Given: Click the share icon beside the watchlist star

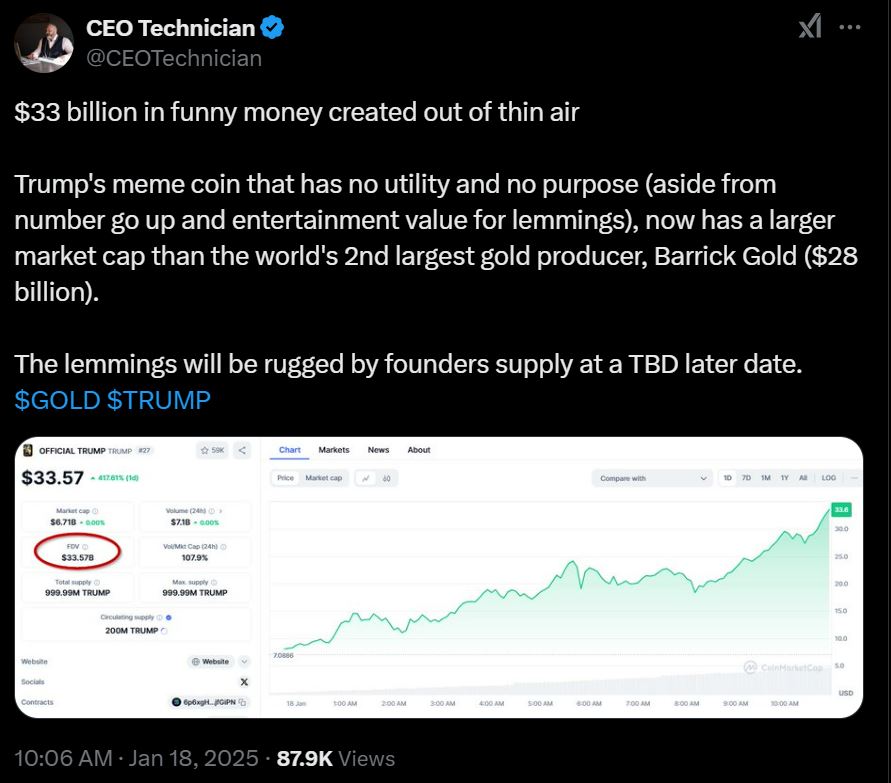Looking at the screenshot, I should click(242, 451).
